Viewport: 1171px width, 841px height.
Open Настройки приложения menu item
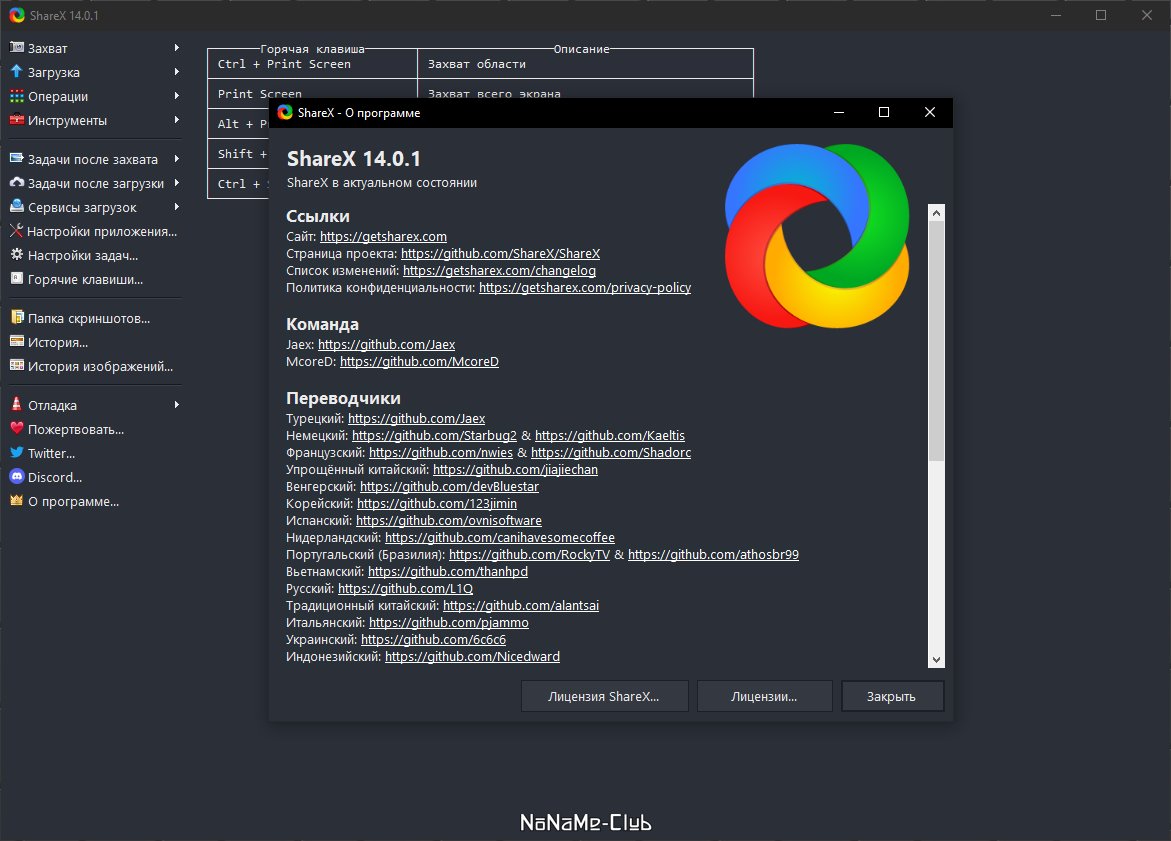tap(101, 231)
